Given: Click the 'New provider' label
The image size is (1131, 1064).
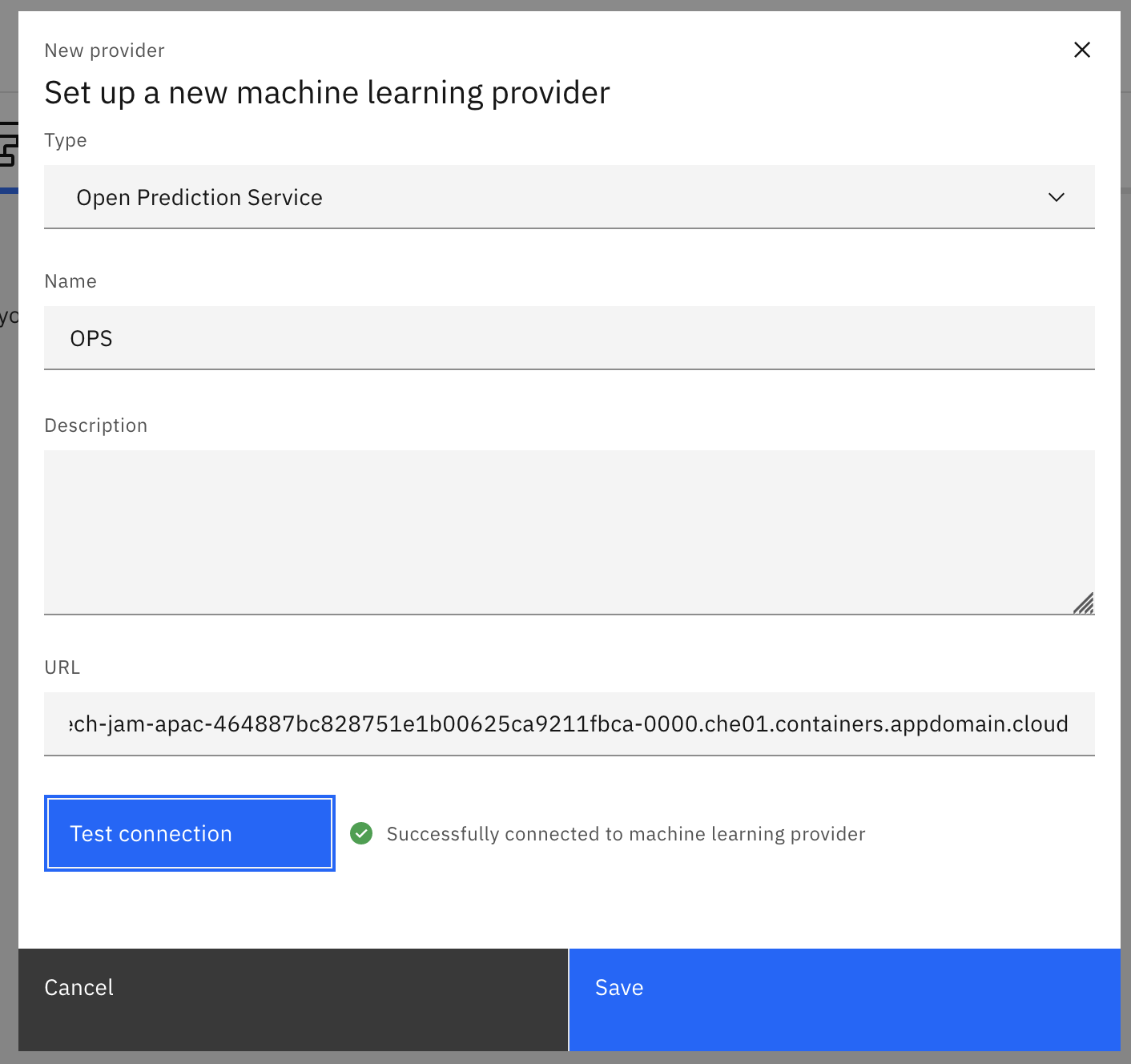Looking at the screenshot, I should coord(104,50).
